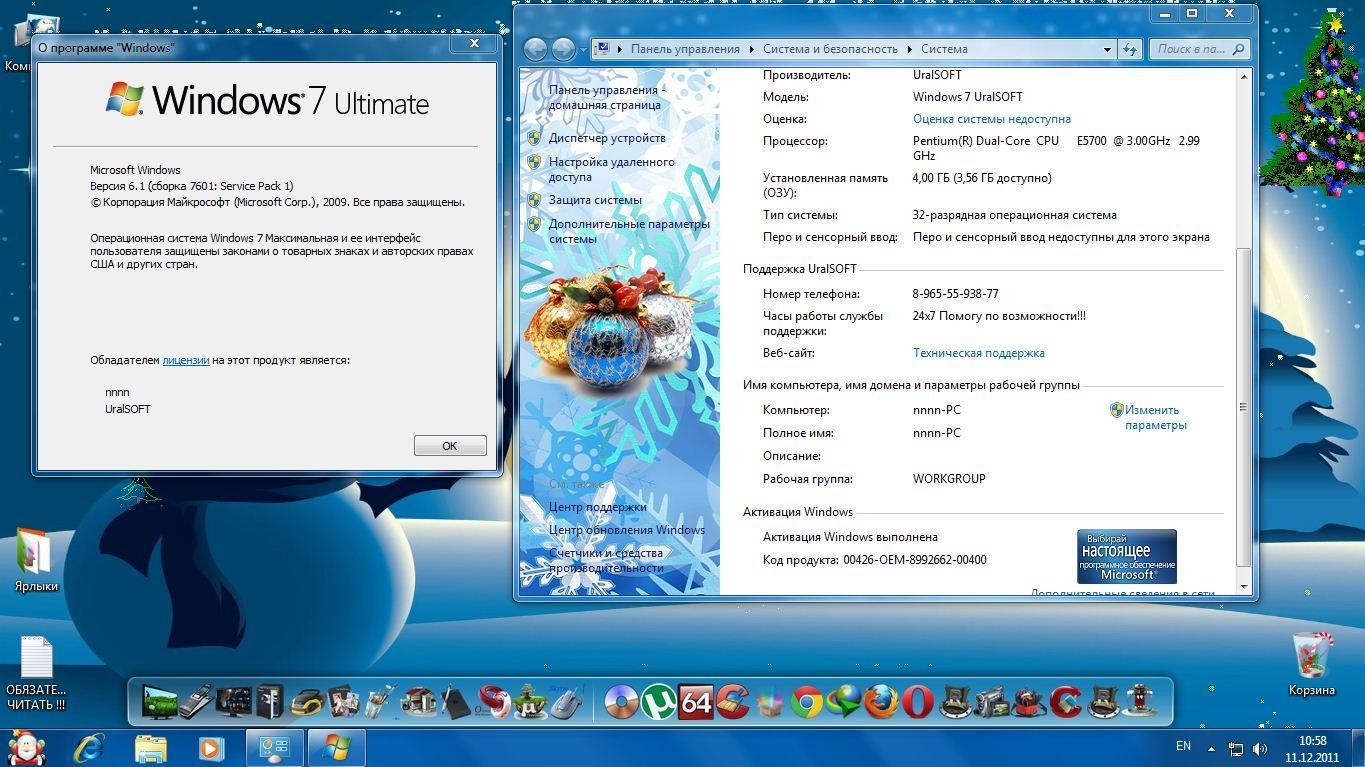Expand the arrow after Панель управления breadcrumb
Screen dimensions: 1365x767
pyautogui.click(x=751, y=49)
